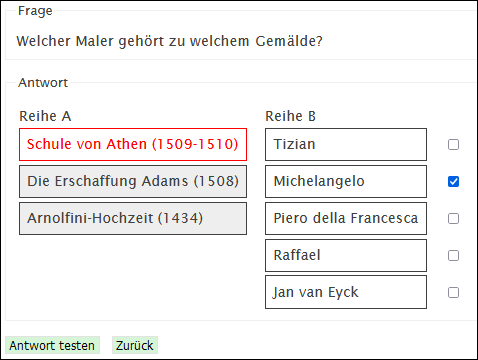Check the box next to Tizian
Screen dimensions: 478x360
pos(453,145)
